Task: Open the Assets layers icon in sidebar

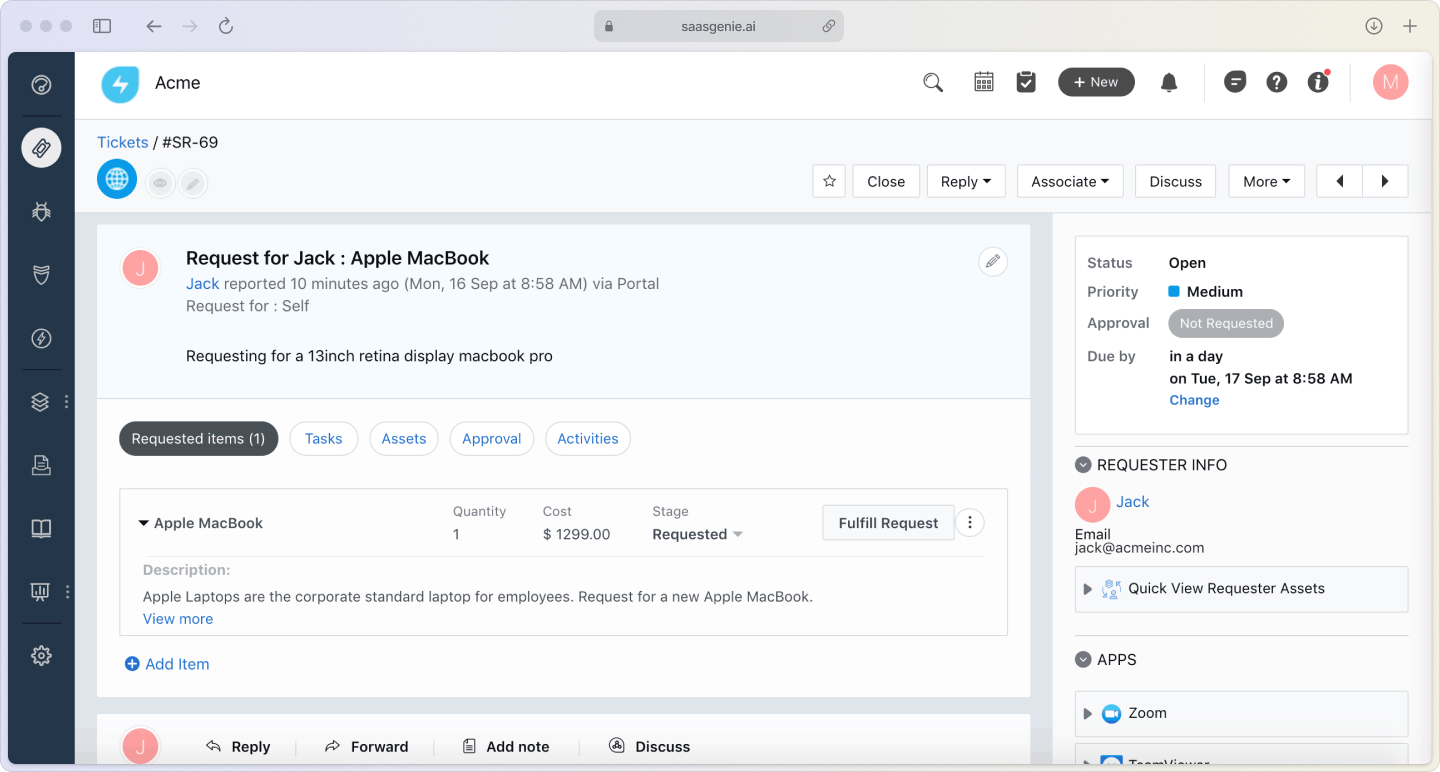Action: coord(41,402)
